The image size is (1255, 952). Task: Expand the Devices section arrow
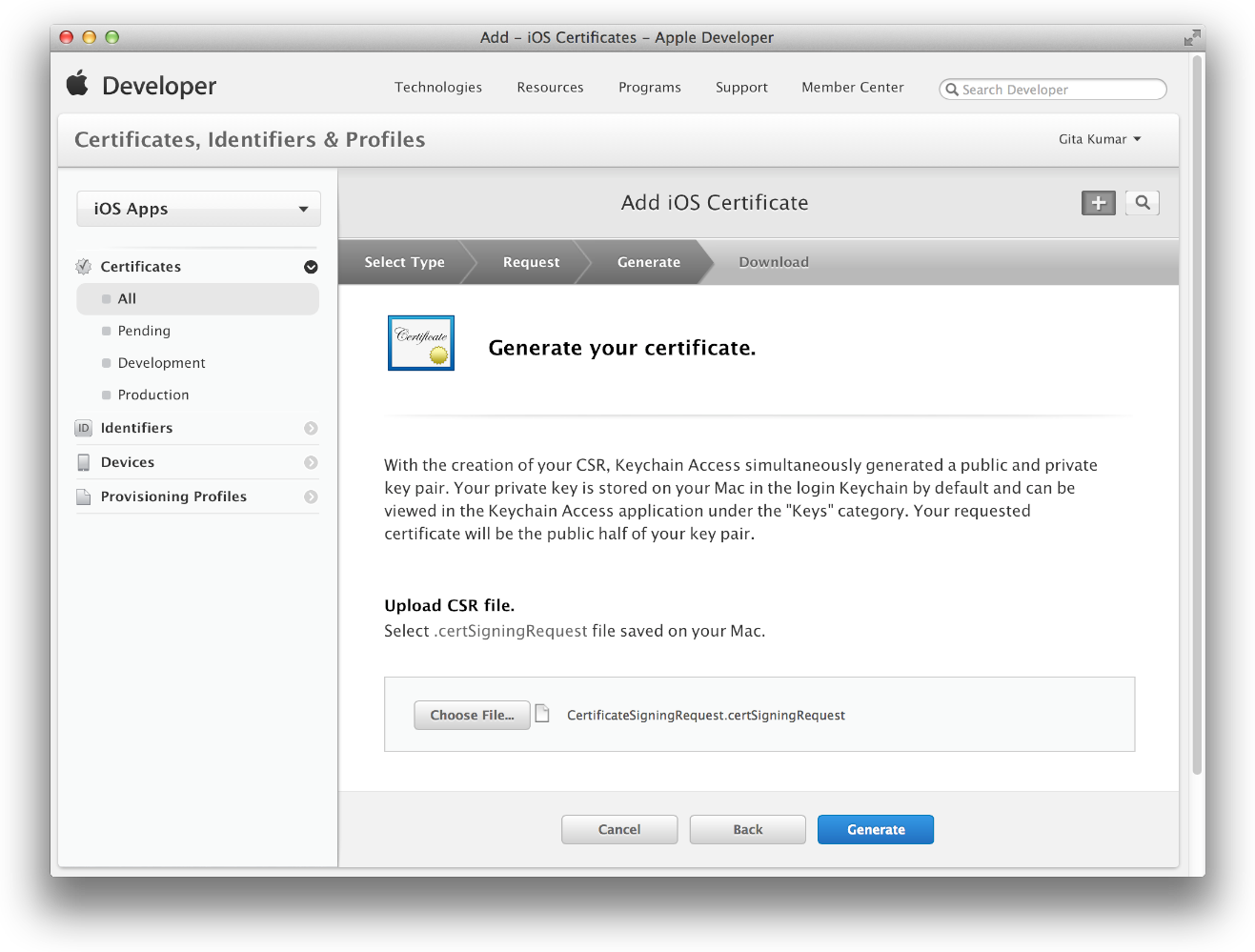311,462
